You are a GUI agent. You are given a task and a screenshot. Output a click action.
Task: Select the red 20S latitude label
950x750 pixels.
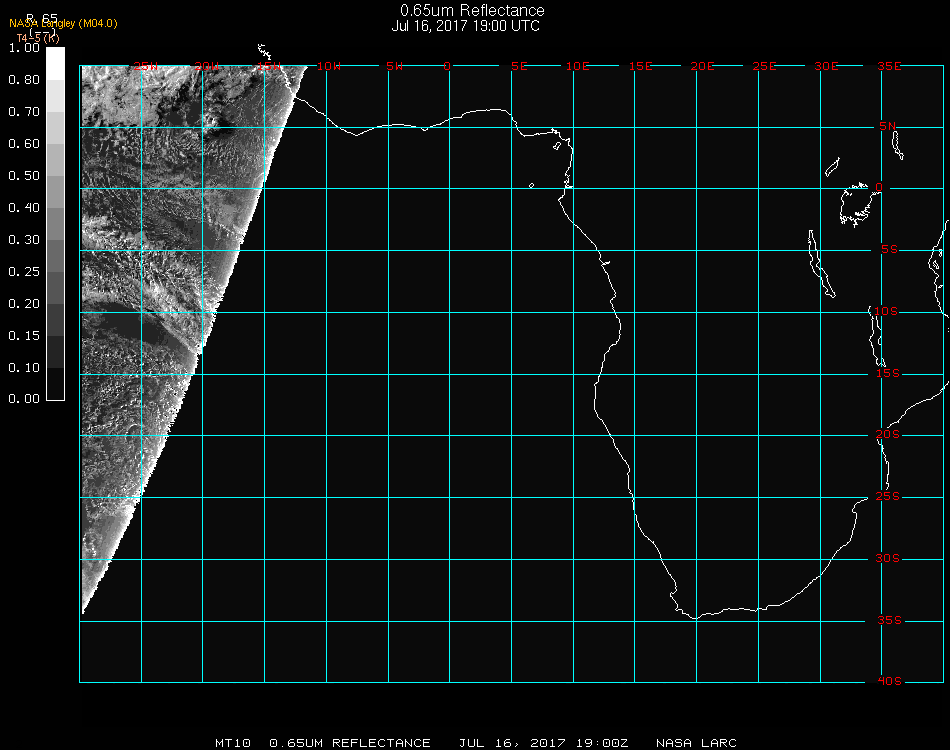coord(888,435)
